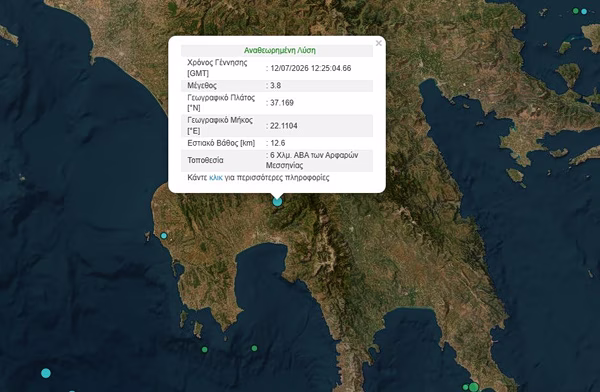600x392 pixels.
Task: Select the cyan marker at the top right corner
Action: (x=584, y=11)
